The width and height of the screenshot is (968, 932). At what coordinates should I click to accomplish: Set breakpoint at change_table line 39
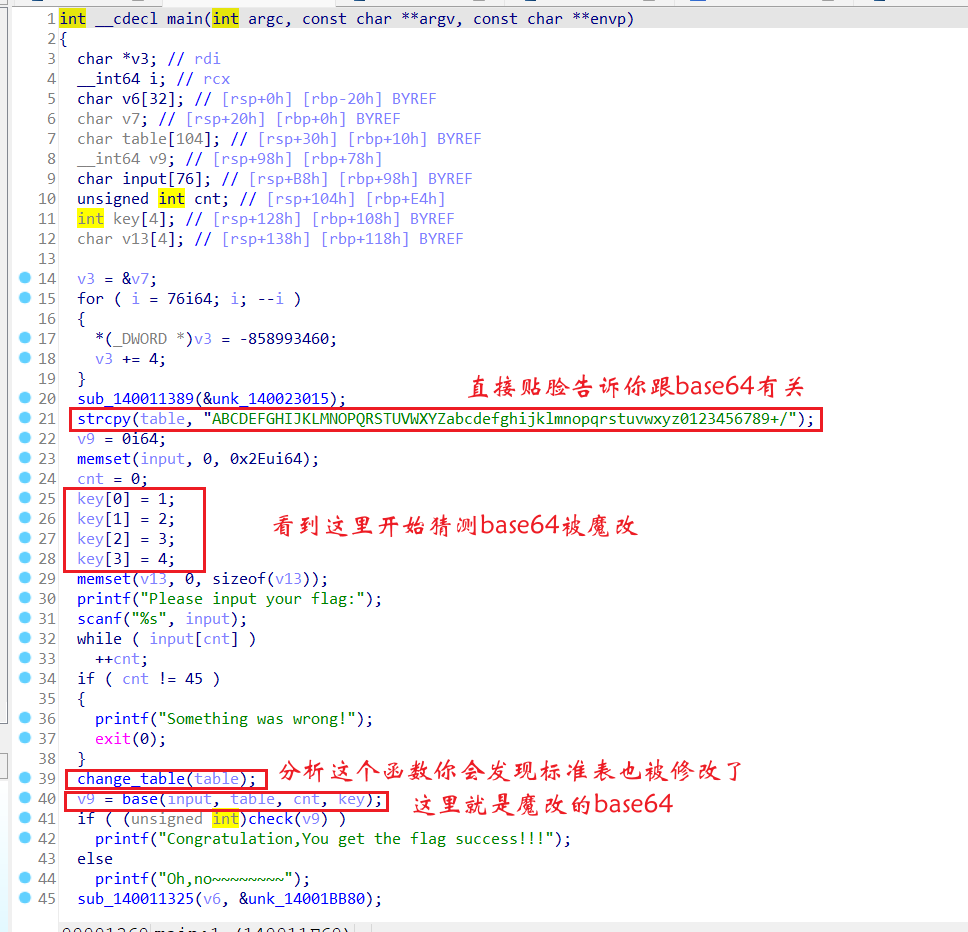[25, 778]
